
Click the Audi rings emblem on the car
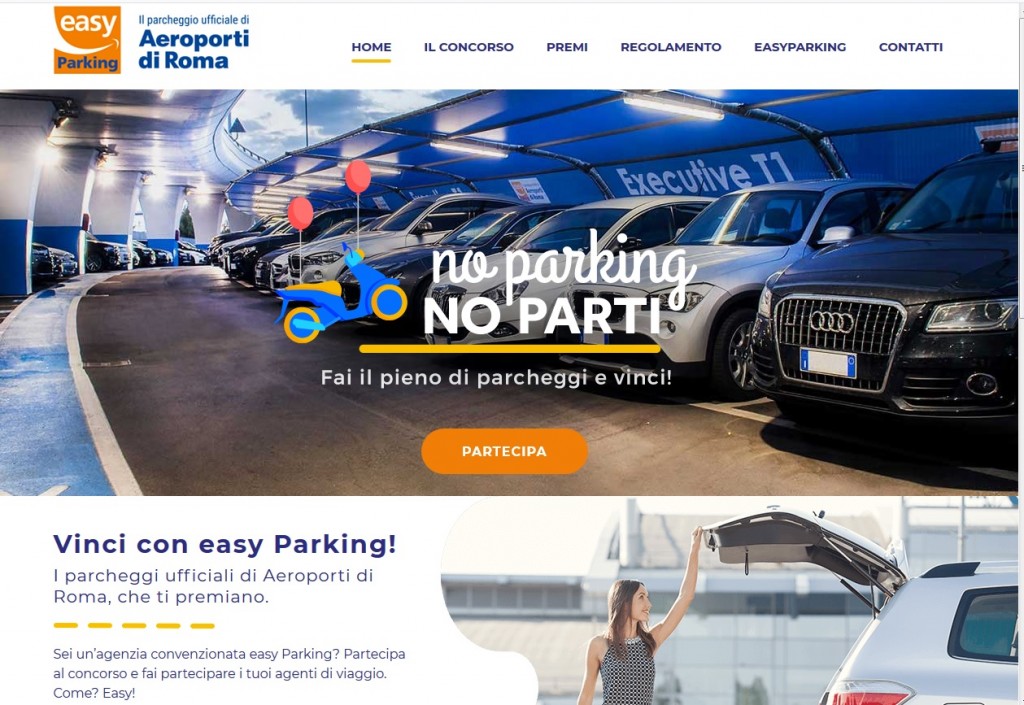coord(831,321)
